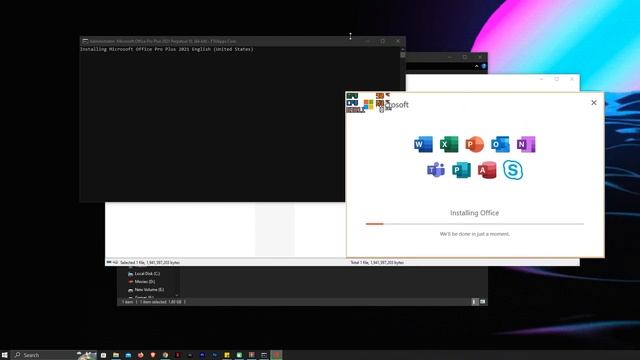Collapse the Explorer ribbon with the chevron
Image resolution: width=640 pixels, height=360 pixels.
click(x=476, y=66)
